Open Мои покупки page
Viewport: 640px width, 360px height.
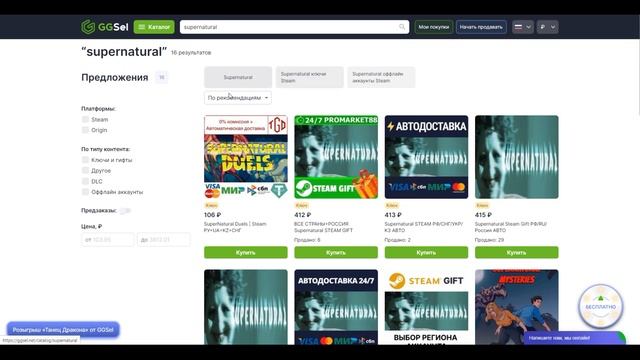click(x=433, y=27)
